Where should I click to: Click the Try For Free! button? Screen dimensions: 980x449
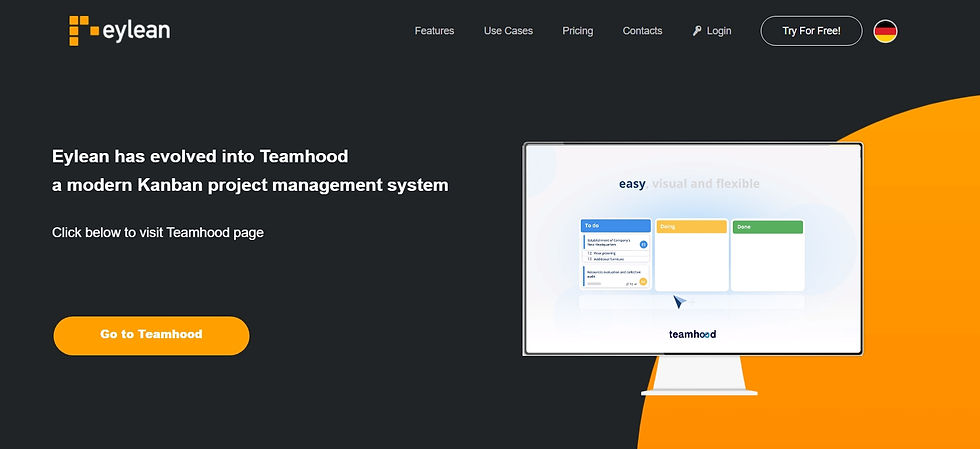pos(811,31)
